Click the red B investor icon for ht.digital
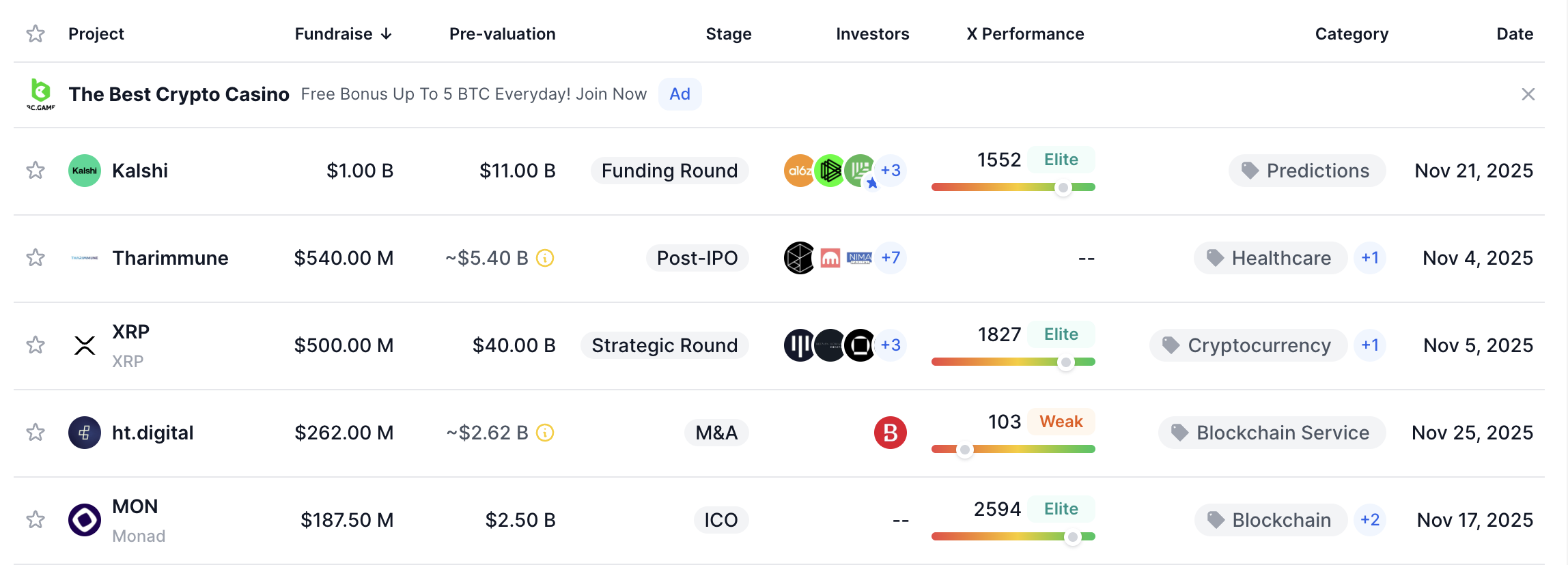Image resolution: width=1568 pixels, height=565 pixels. point(890,433)
